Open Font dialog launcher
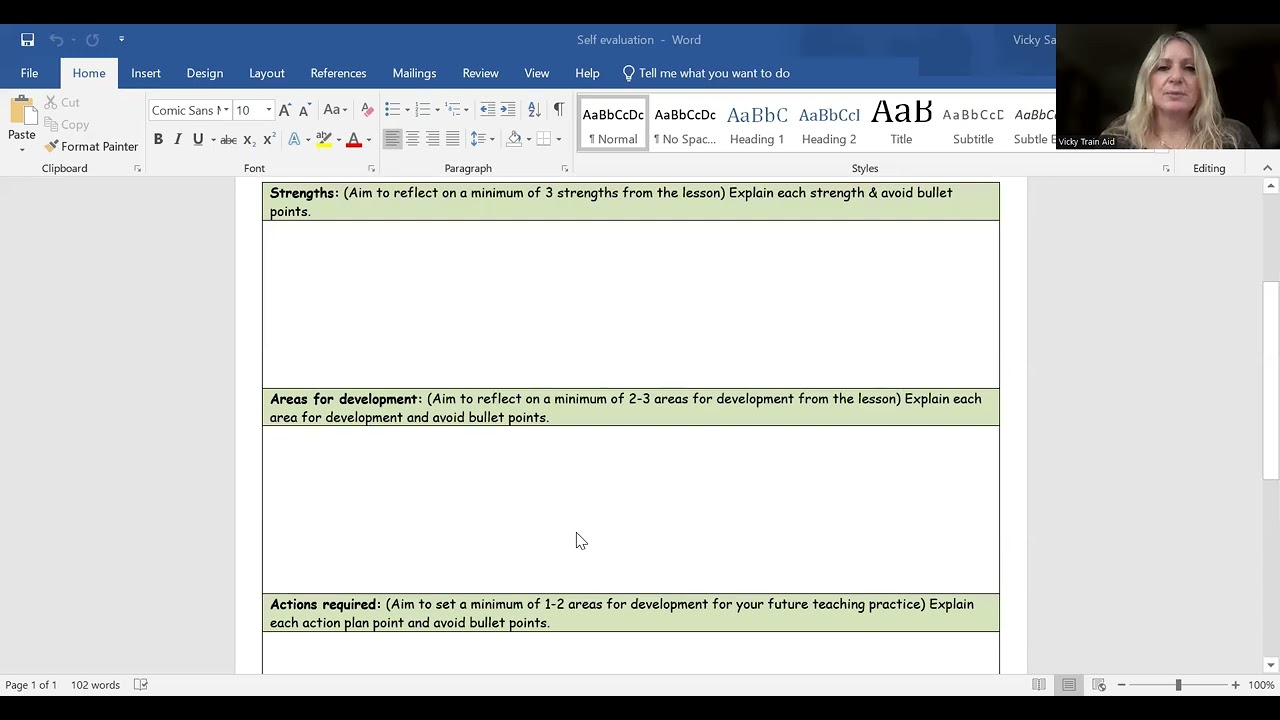The image size is (1280, 720). coord(371,169)
